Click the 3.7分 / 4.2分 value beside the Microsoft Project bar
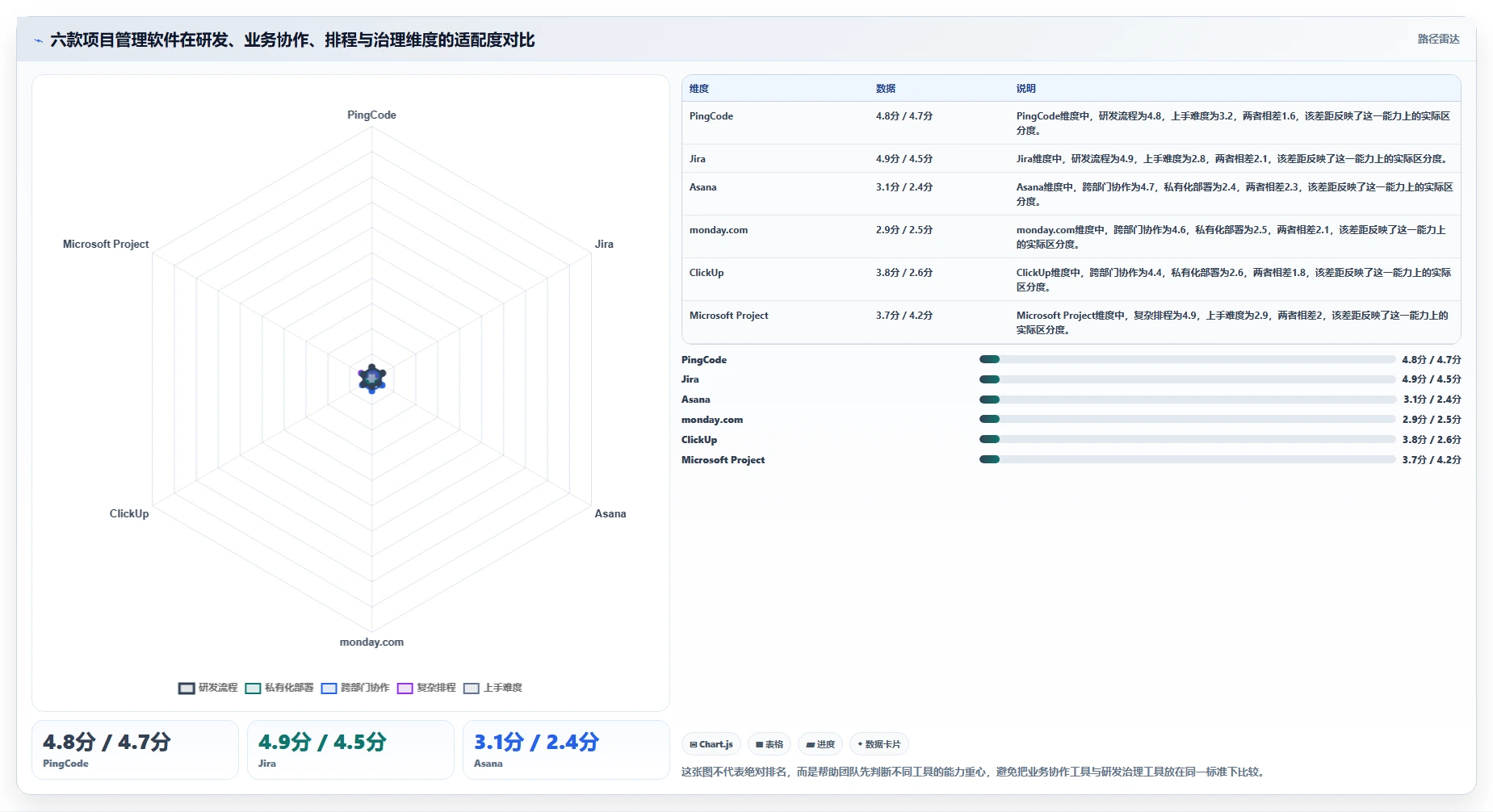Image resolution: width=1493 pixels, height=812 pixels. [1432, 460]
